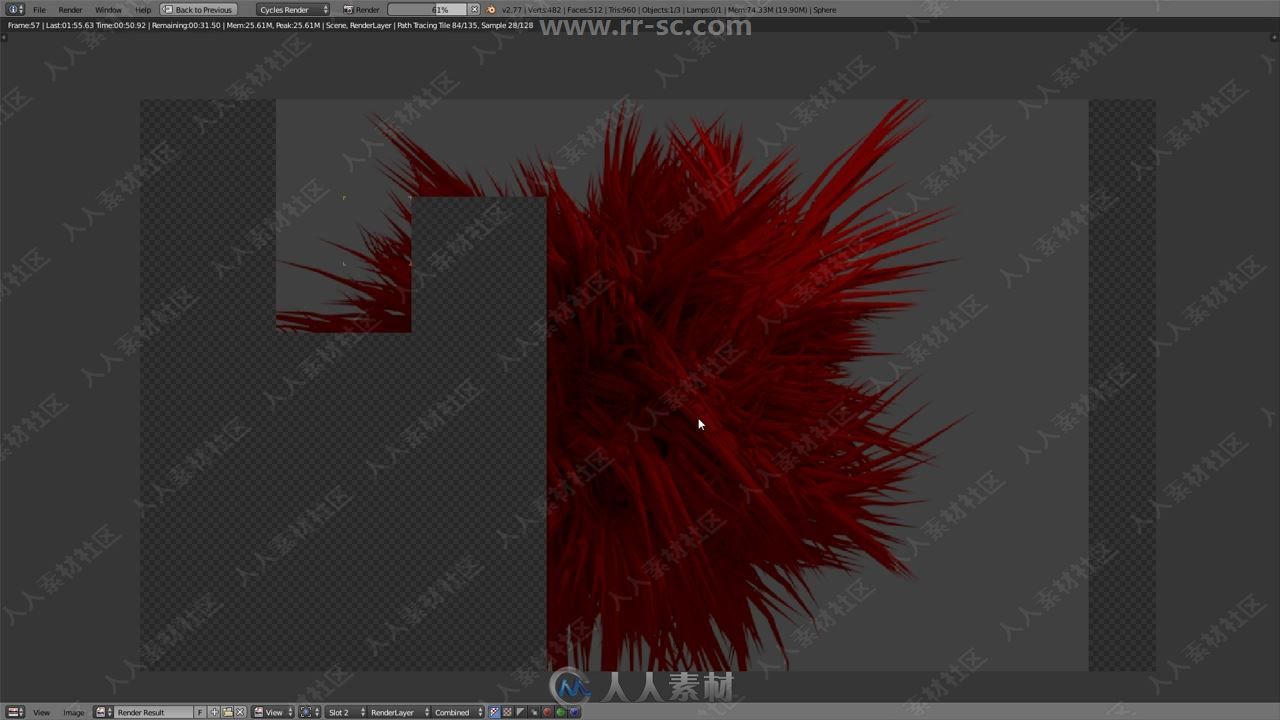Screen dimensions: 1280x720
Task: Click the 'Last:01:55.63' render status text
Action: point(70,25)
